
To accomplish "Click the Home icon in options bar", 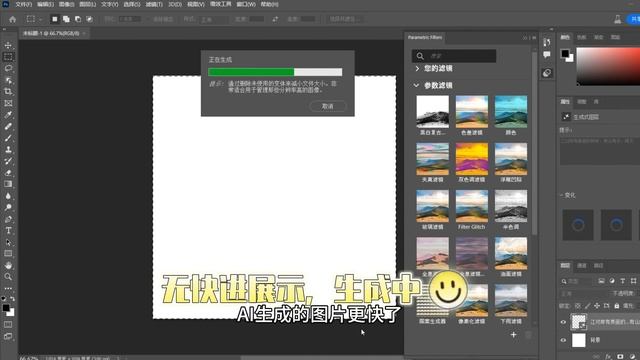I will click(13, 19).
